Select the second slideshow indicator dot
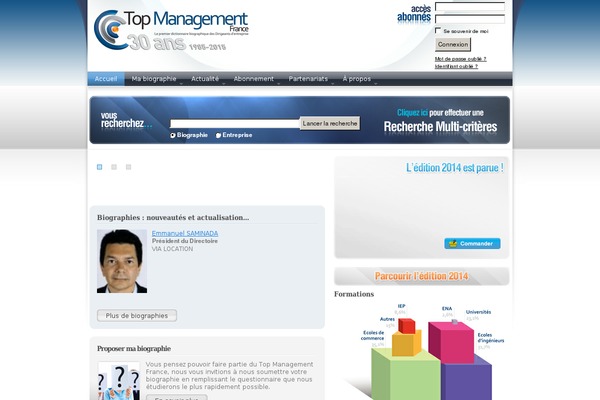The height and width of the screenshot is (400, 600). [x=114, y=167]
